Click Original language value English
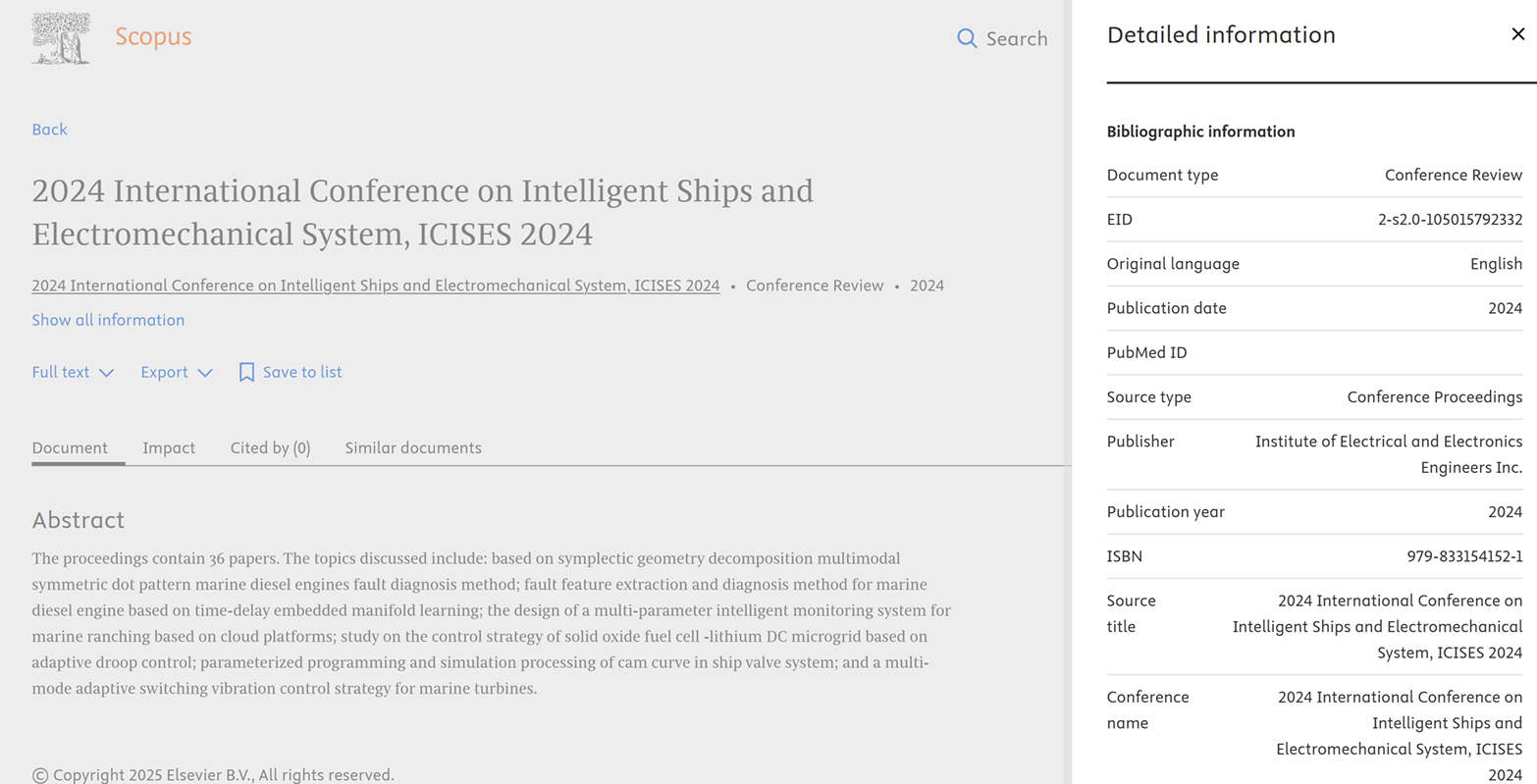This screenshot has height=784, width=1537. [x=1496, y=264]
